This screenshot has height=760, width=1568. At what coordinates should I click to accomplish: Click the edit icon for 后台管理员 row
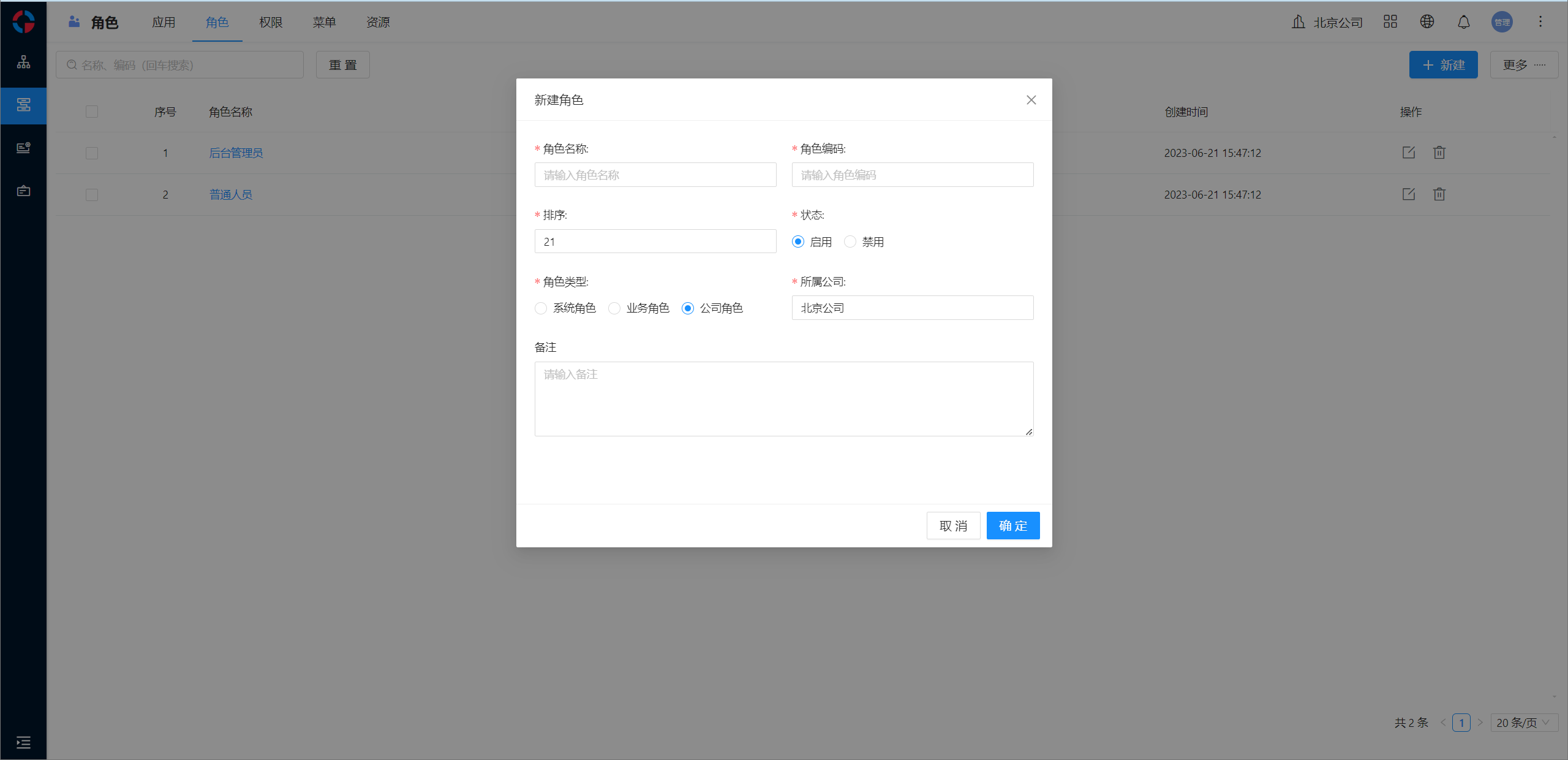[1408, 153]
